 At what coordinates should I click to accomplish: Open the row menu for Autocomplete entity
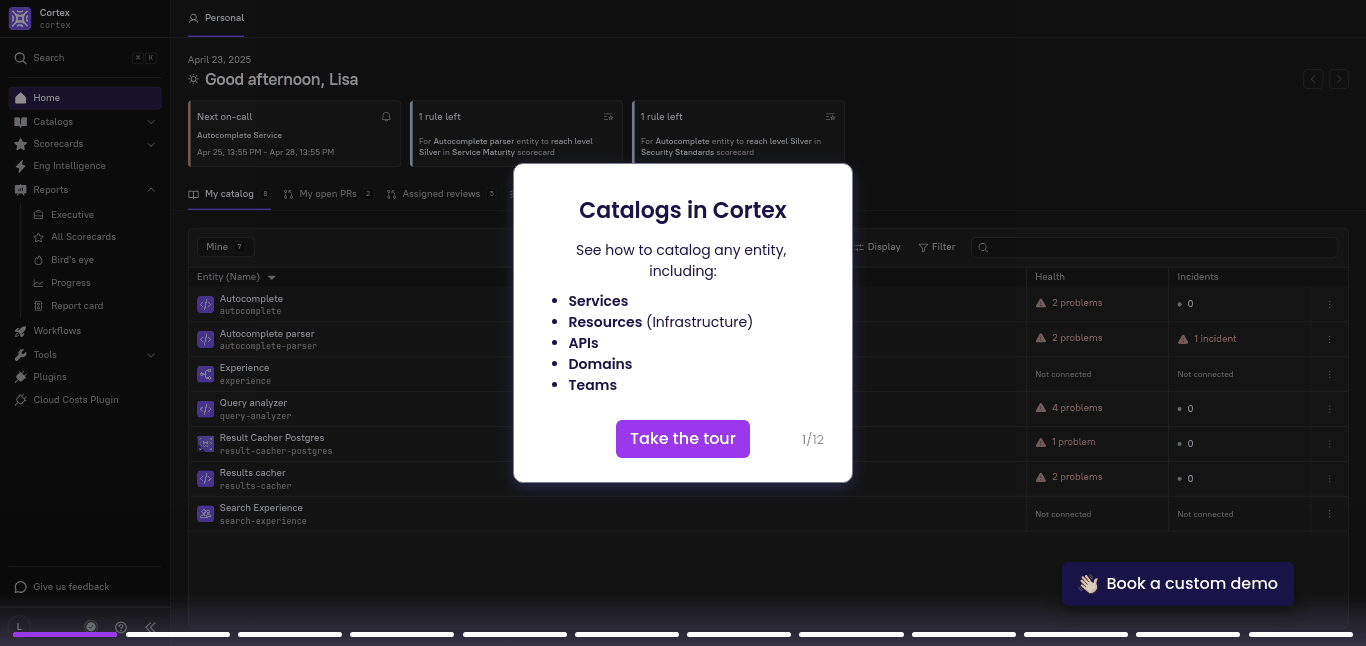click(x=1329, y=304)
